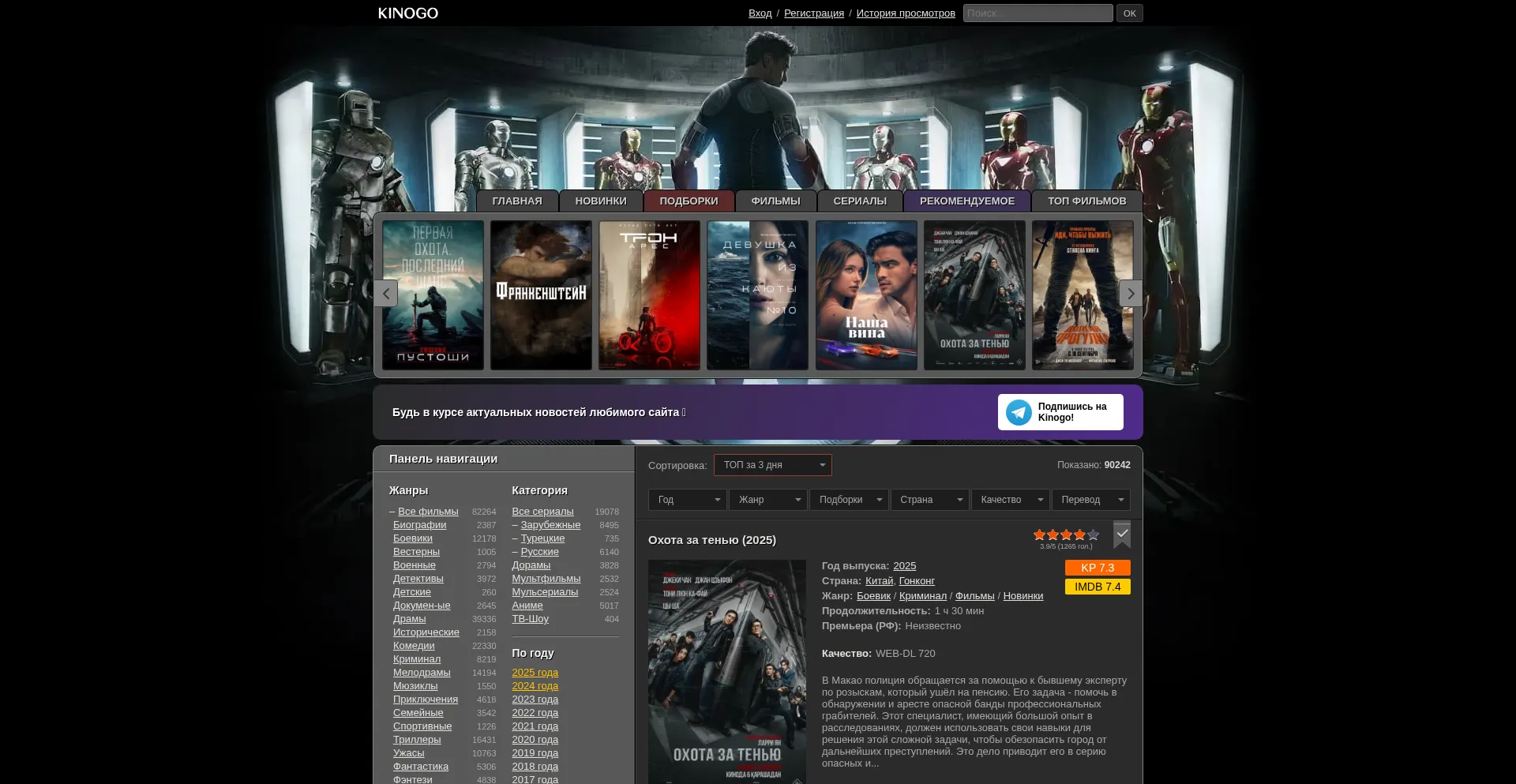Toggle bookmark checkmark for Охота за тенью
Screen dimensions: 1516x784
(x=1122, y=535)
